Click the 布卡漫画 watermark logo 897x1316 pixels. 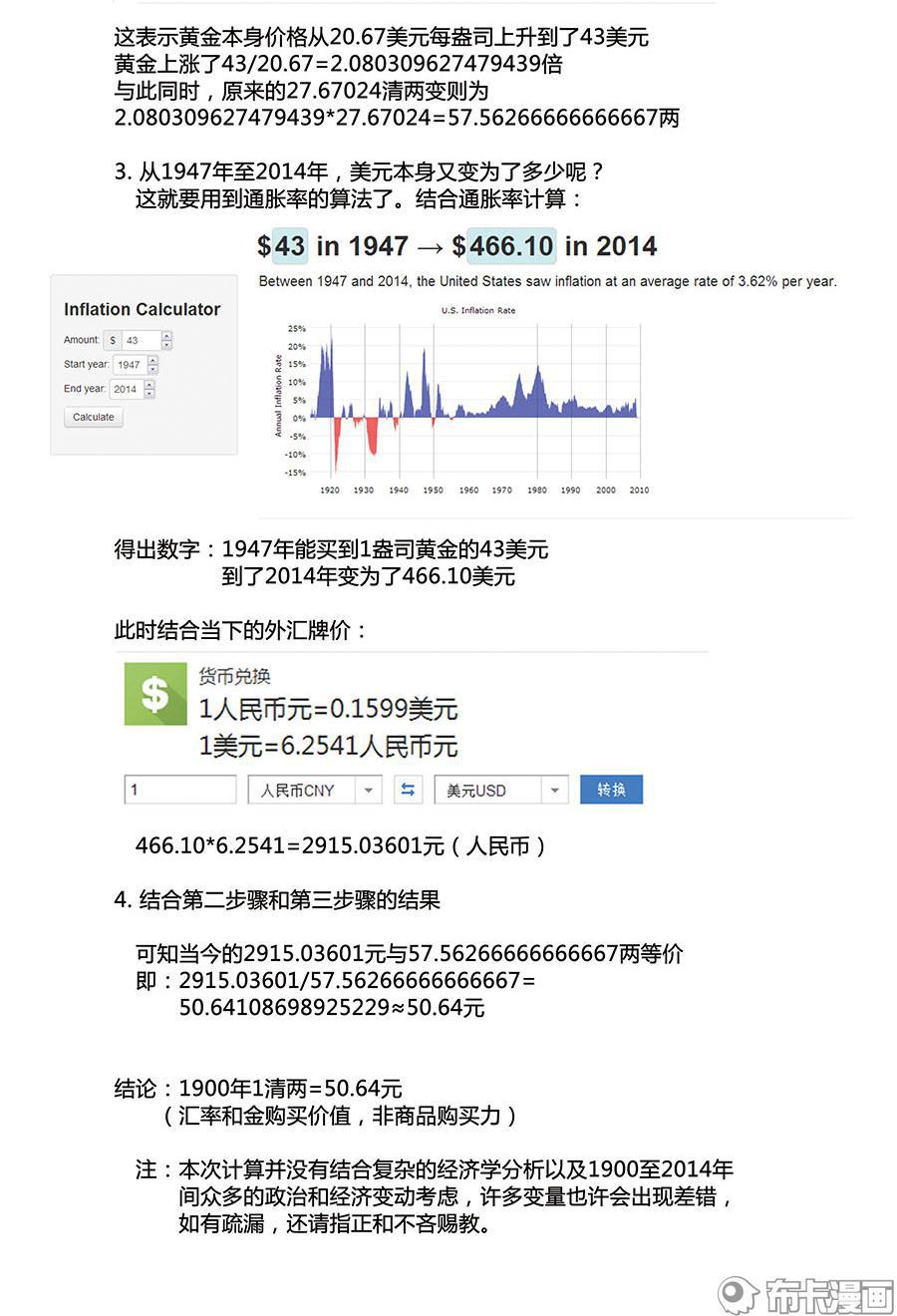tap(805, 1293)
